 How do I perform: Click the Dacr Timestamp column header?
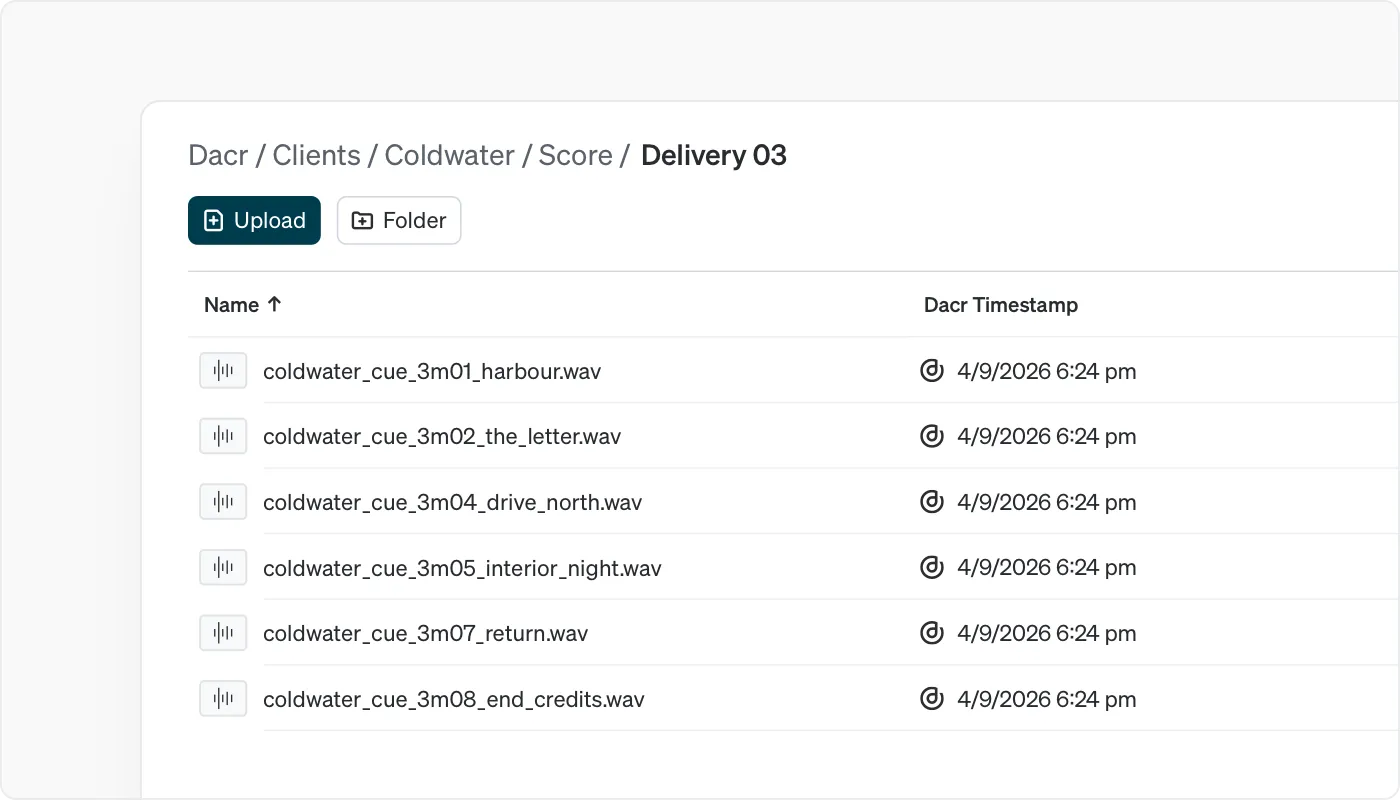pos(1001,305)
